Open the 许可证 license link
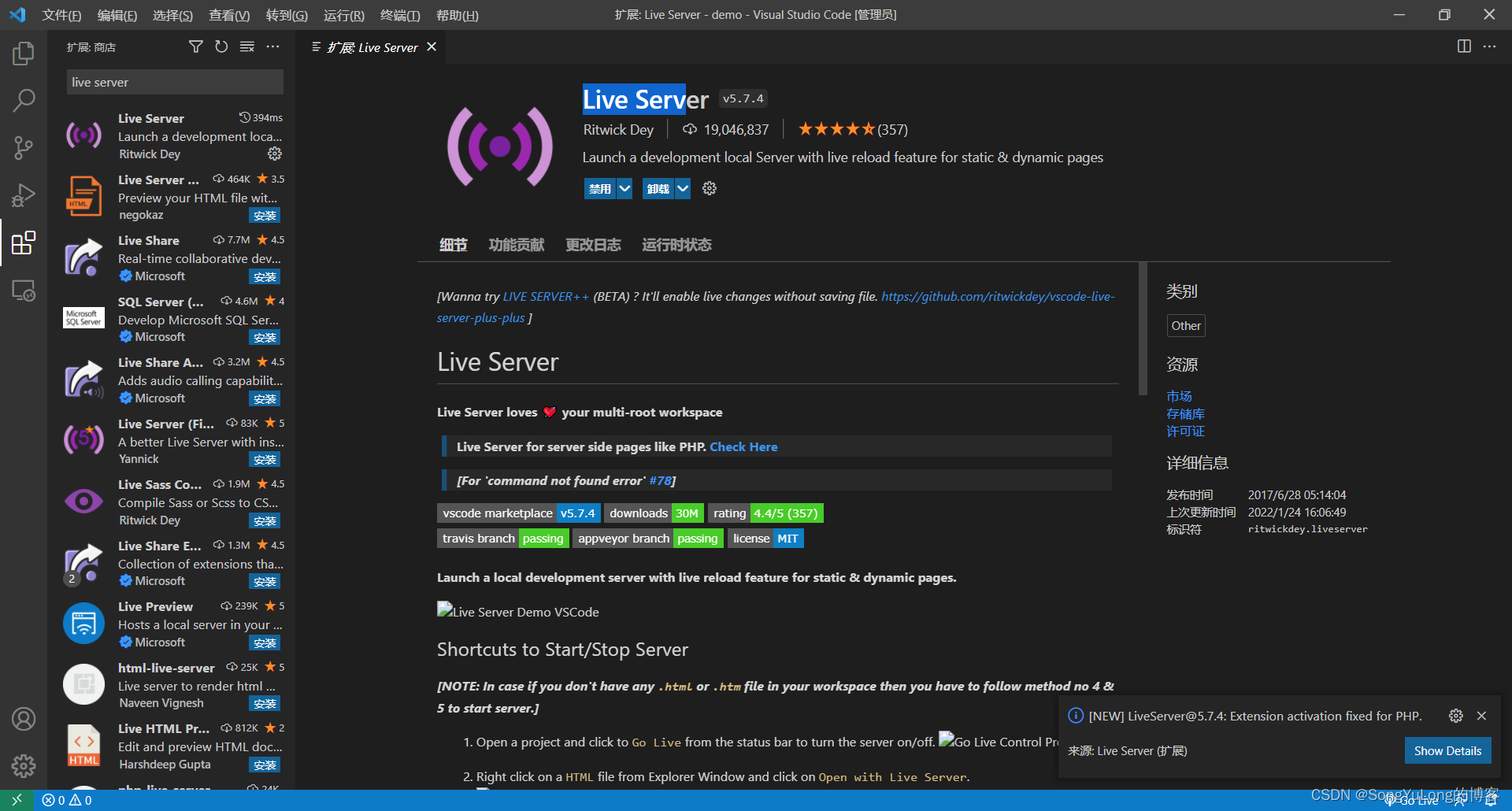This screenshot has height=811, width=1512. tap(1185, 431)
